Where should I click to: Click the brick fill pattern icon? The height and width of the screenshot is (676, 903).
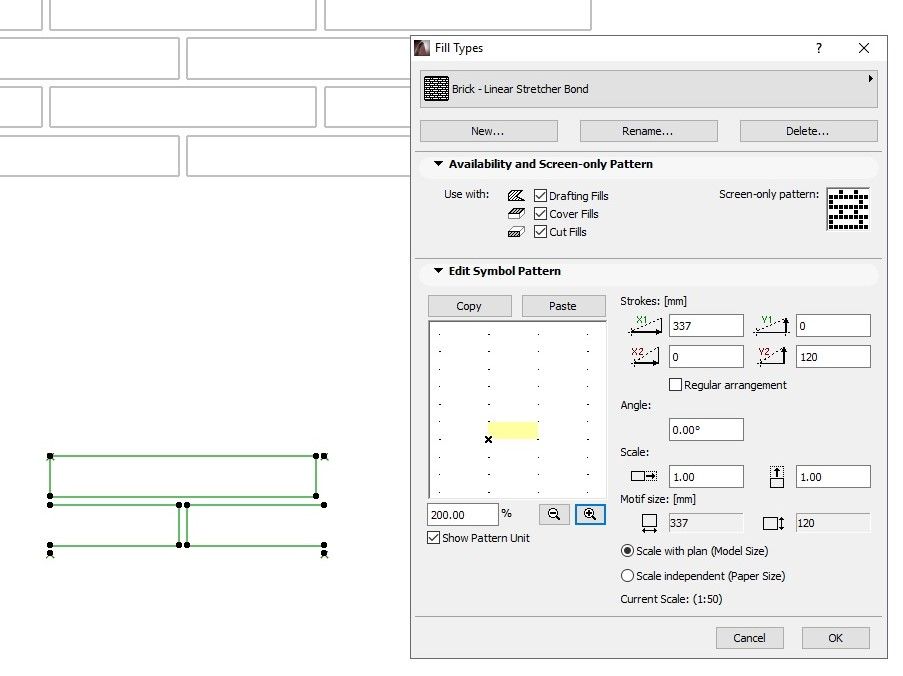point(436,89)
